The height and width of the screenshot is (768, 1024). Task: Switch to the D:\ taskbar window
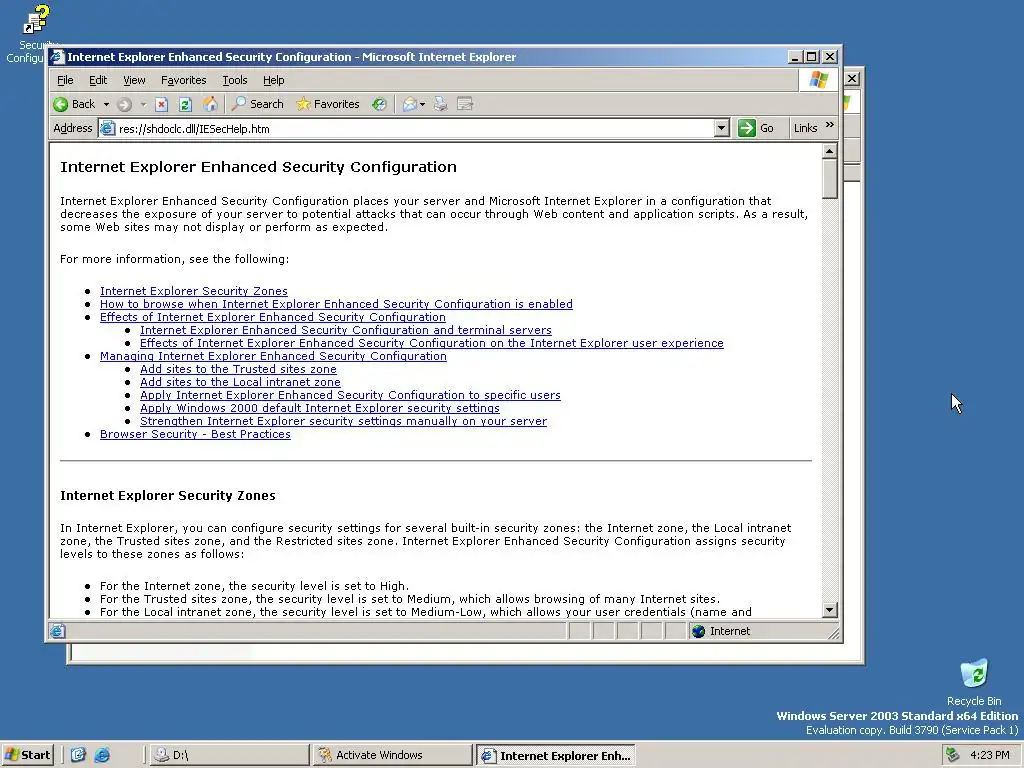(x=229, y=755)
